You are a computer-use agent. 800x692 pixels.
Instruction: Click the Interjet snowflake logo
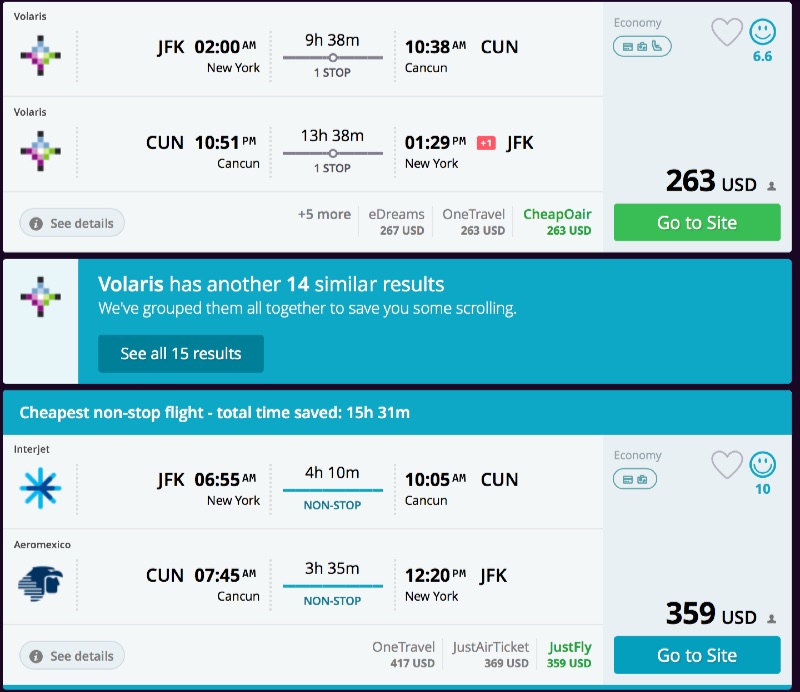[40, 488]
